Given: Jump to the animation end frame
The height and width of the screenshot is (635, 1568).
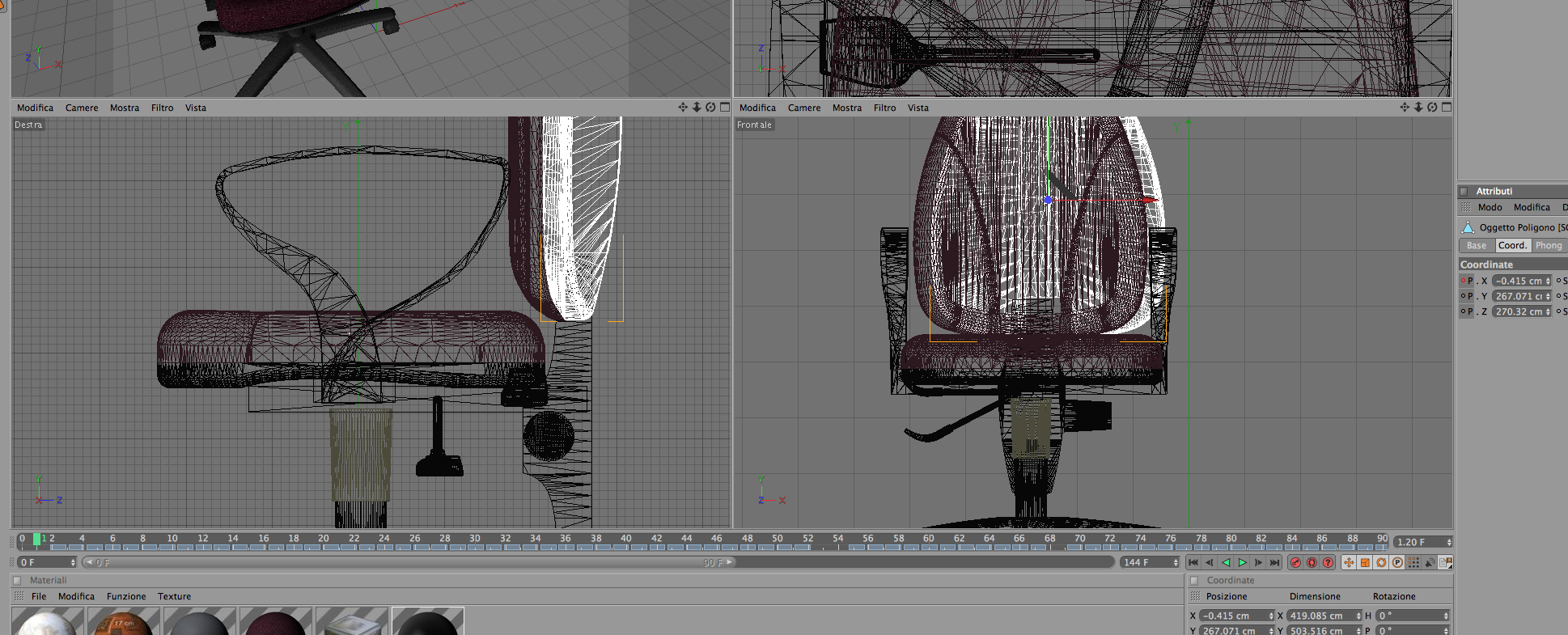Looking at the screenshot, I should 1275,562.
